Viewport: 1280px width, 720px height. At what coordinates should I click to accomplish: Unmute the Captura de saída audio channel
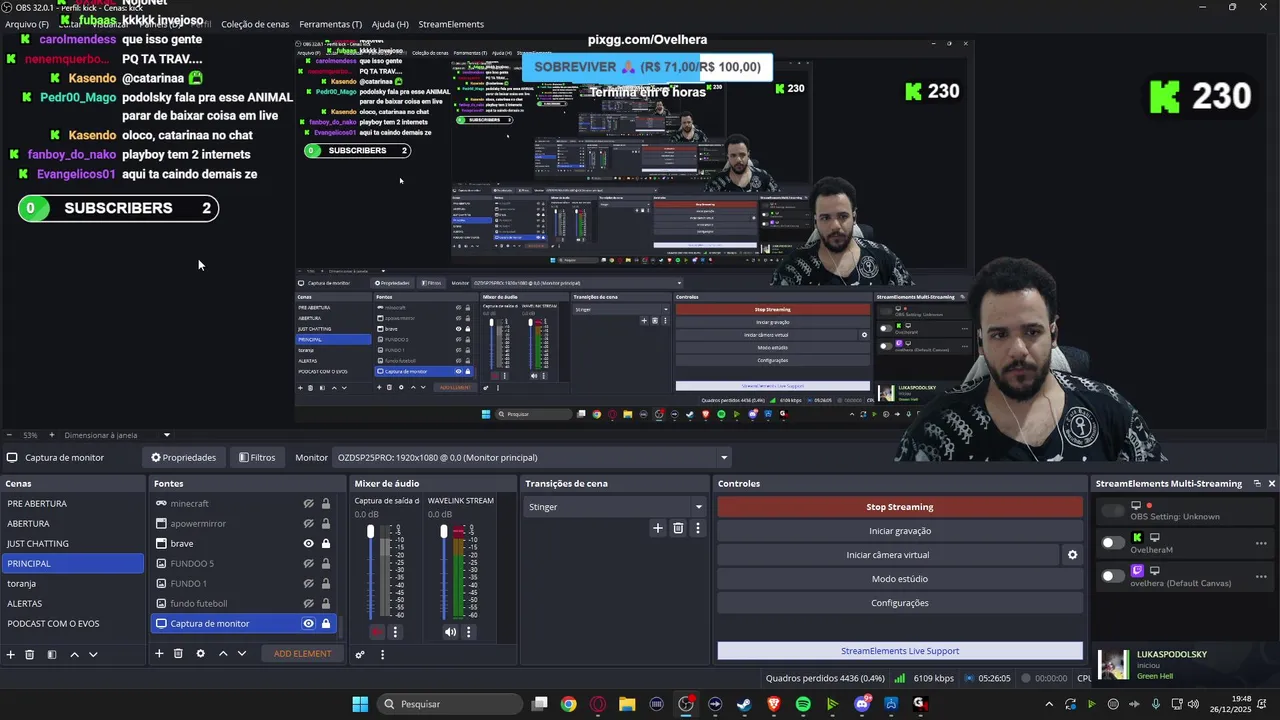pos(377,632)
